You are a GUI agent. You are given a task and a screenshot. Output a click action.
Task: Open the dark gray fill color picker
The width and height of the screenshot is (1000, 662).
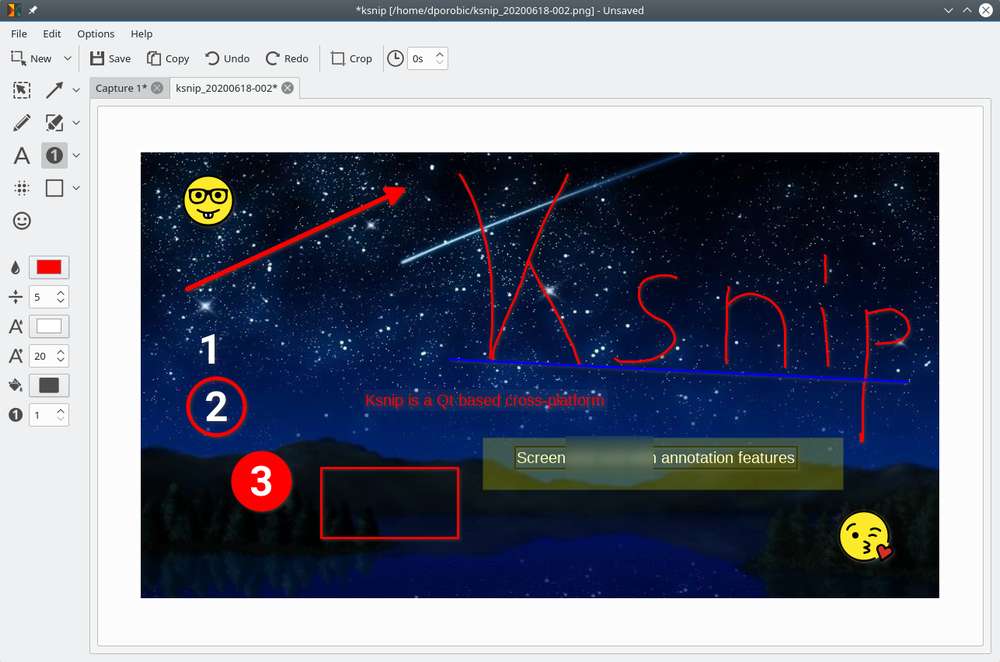[x=49, y=385]
